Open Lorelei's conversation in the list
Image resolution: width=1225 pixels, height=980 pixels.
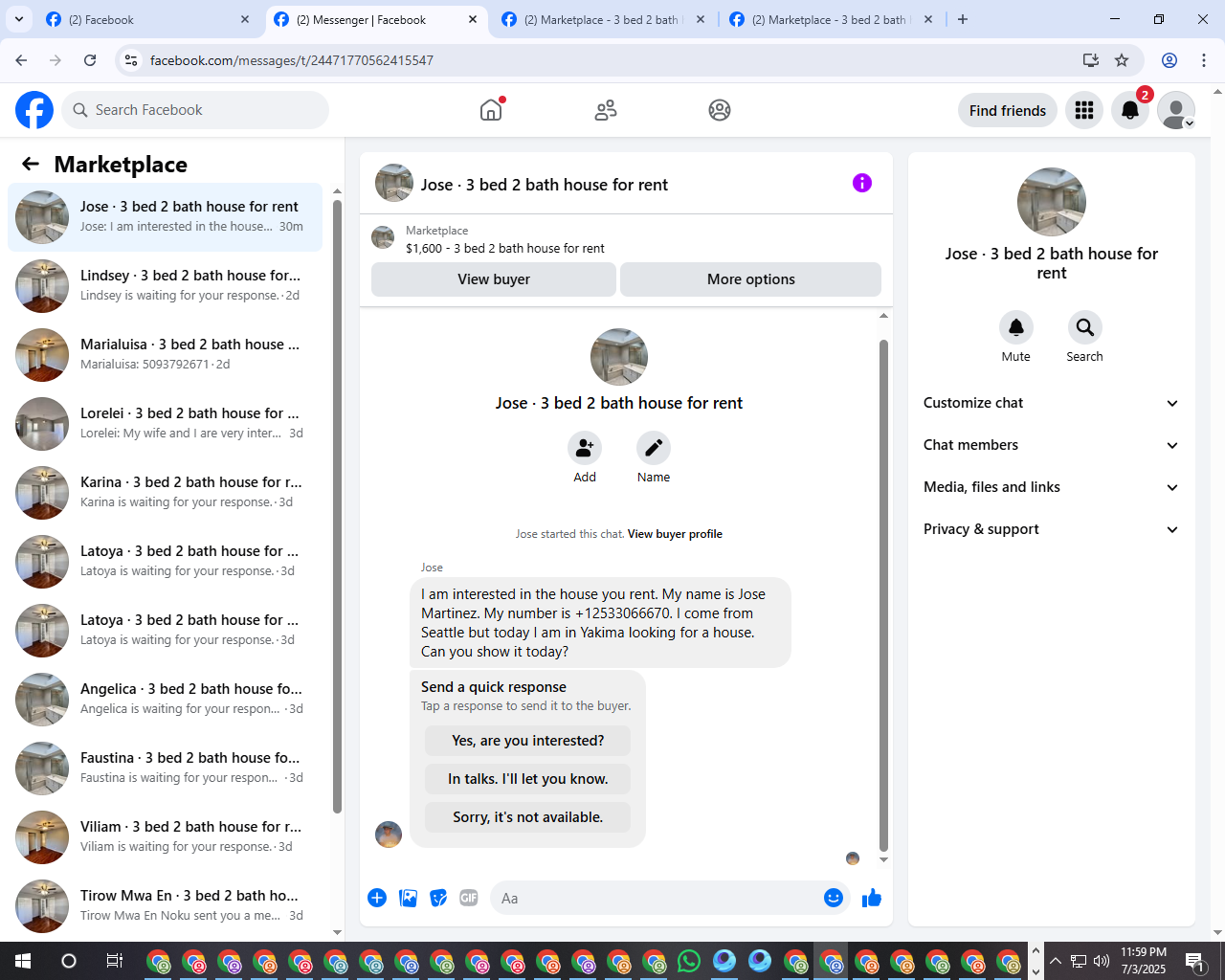(165, 424)
